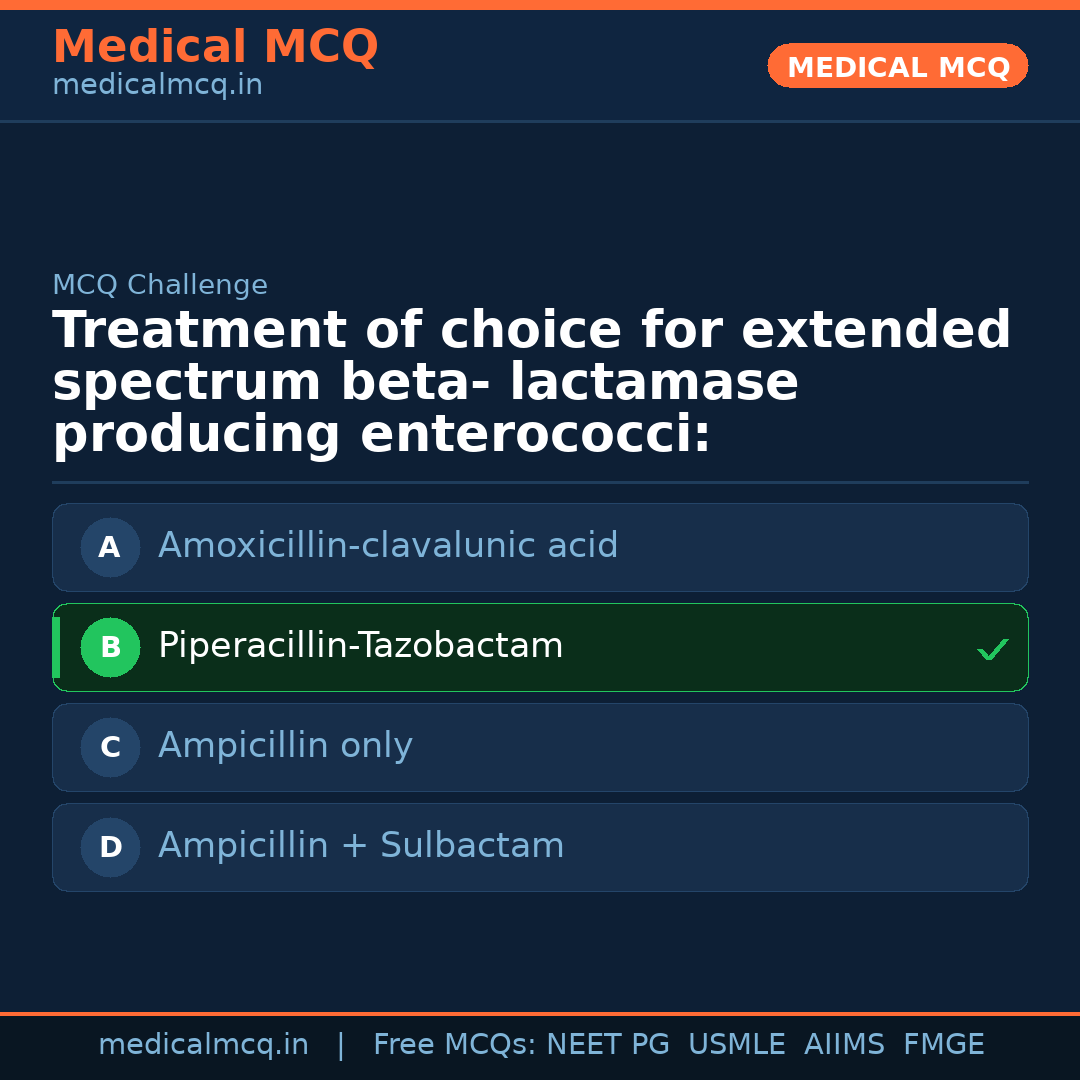Open the medicalmcq.in link in the footer
Image resolution: width=1080 pixels, height=1080 pixels.
coord(203,1045)
